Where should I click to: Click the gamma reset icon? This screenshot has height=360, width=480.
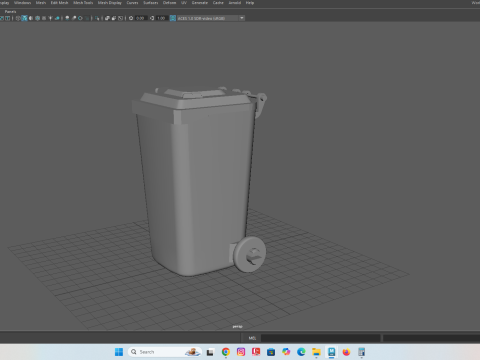tap(152, 18)
